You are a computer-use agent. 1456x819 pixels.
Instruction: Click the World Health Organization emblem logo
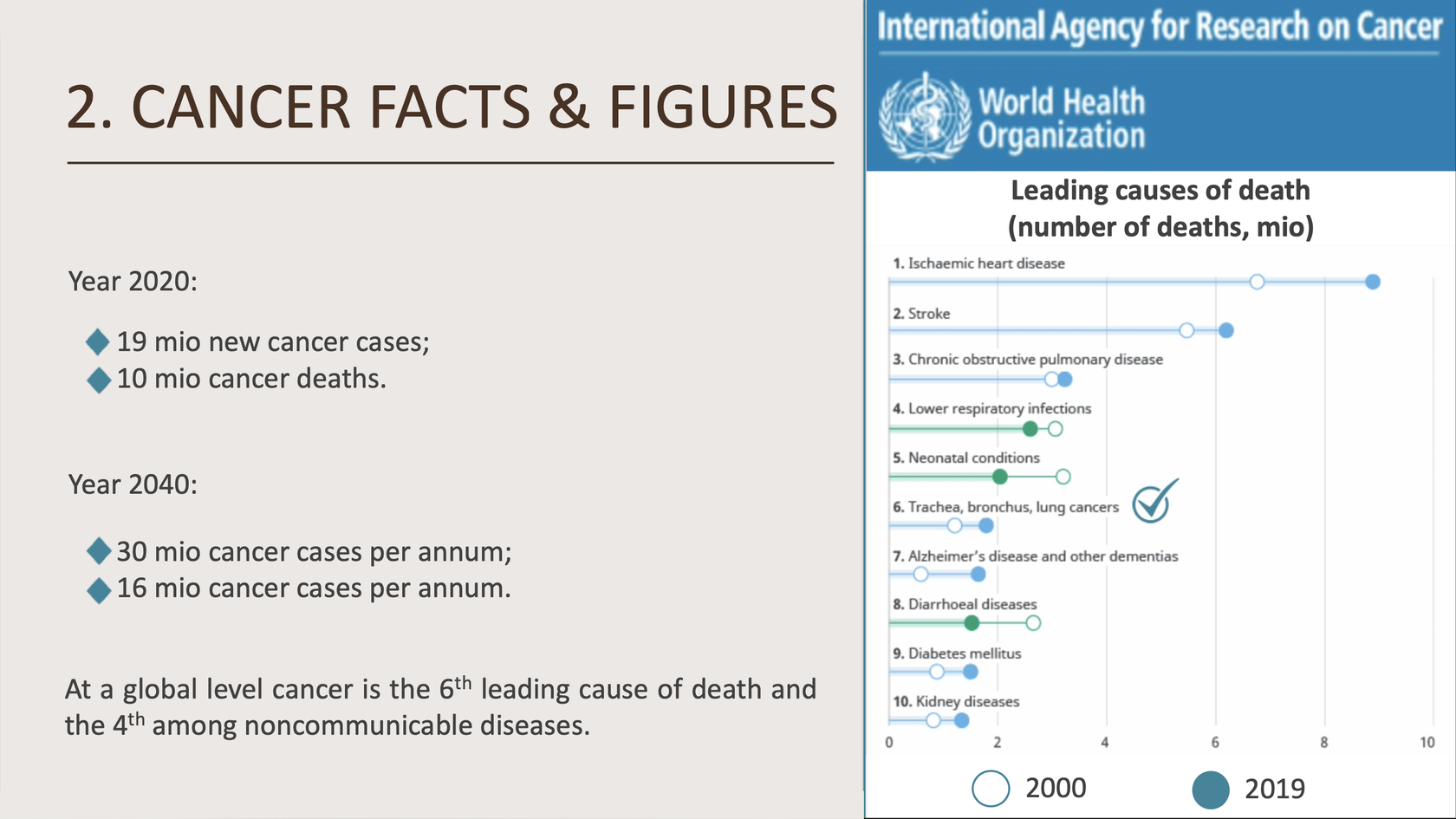926,117
